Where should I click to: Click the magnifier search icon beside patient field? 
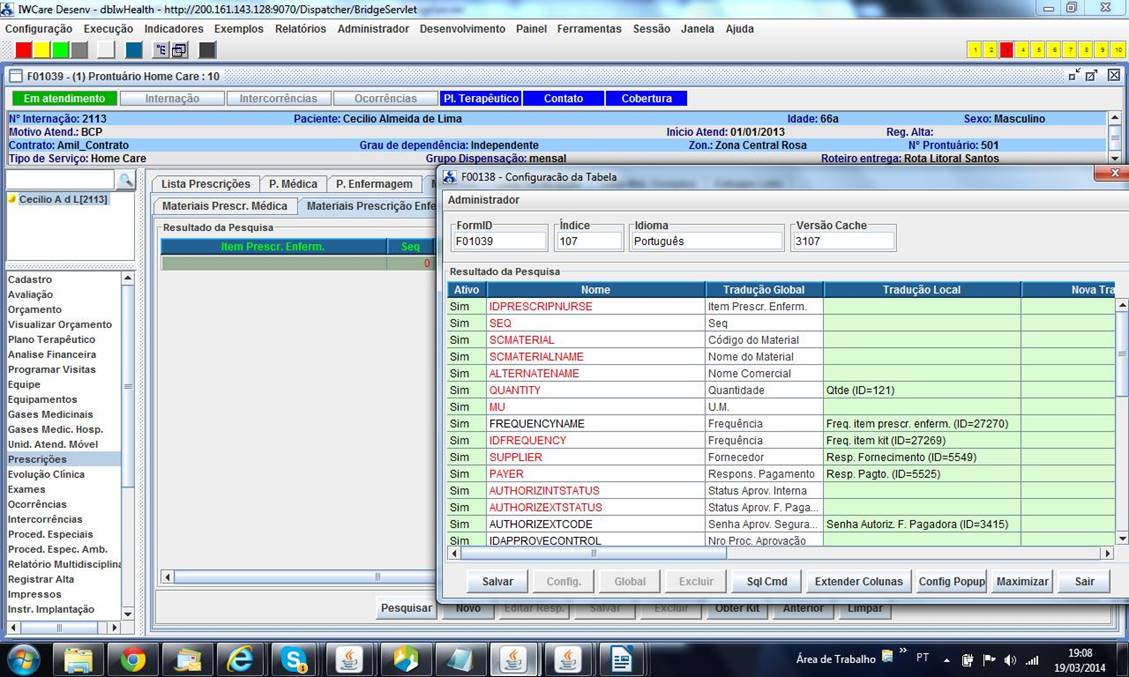click(126, 180)
